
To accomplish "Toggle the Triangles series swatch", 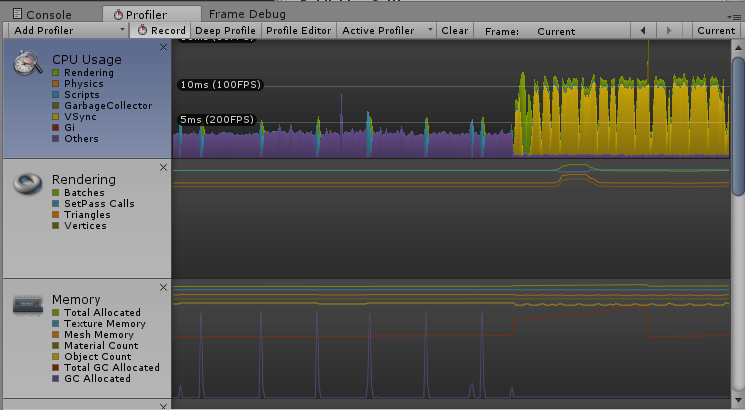I will click(56, 215).
